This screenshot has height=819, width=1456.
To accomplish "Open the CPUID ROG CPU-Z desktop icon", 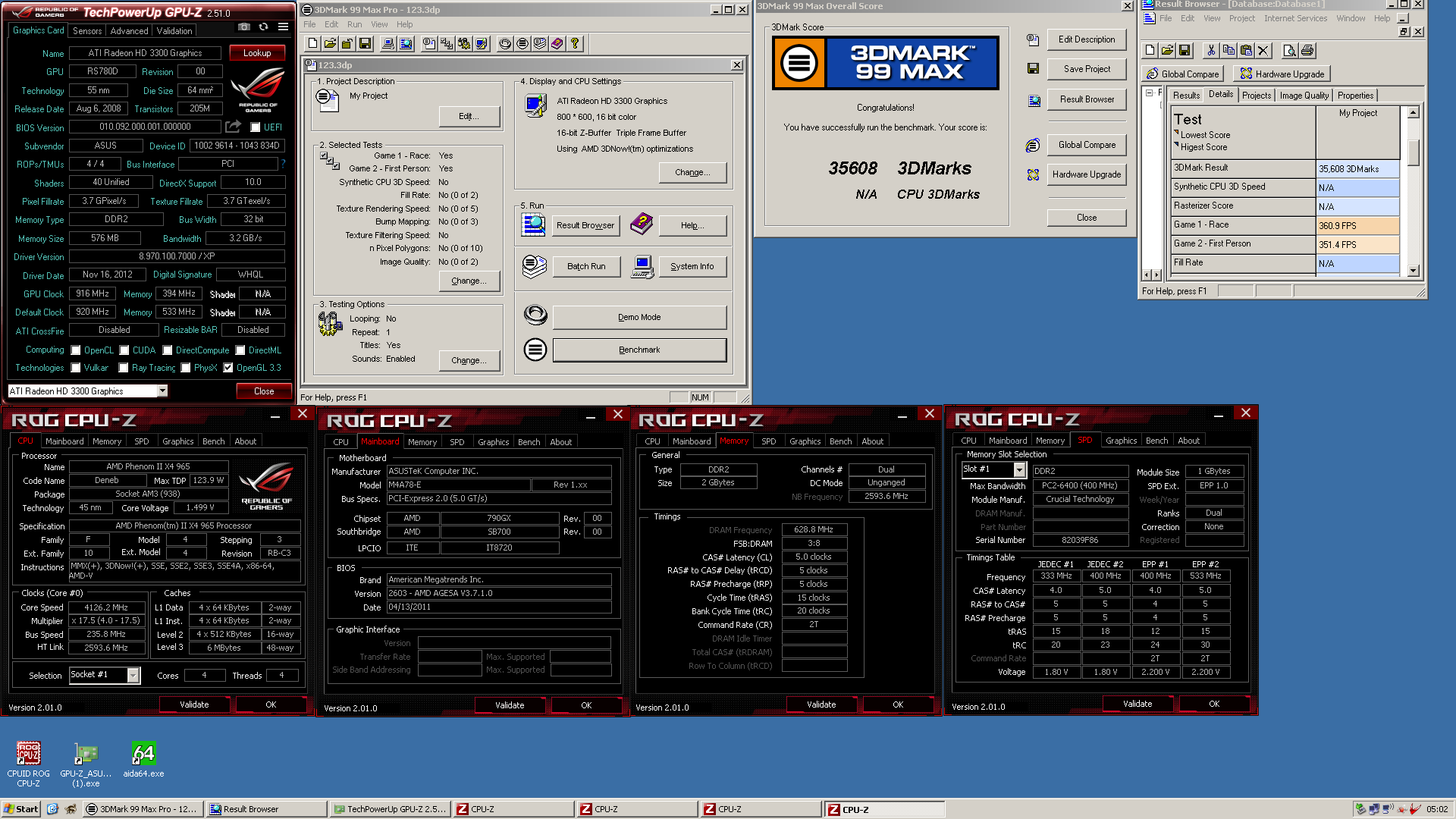I will pos(28,764).
